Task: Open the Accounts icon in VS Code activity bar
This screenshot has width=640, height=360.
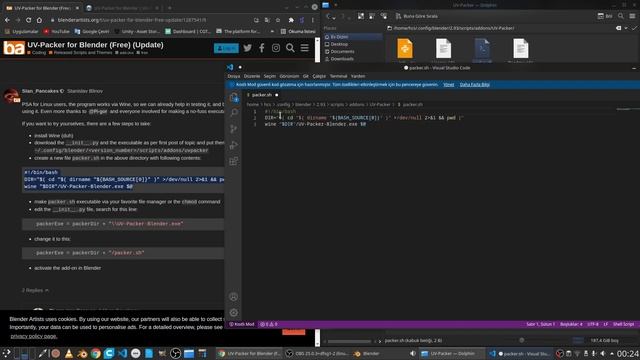Action: click(233, 297)
